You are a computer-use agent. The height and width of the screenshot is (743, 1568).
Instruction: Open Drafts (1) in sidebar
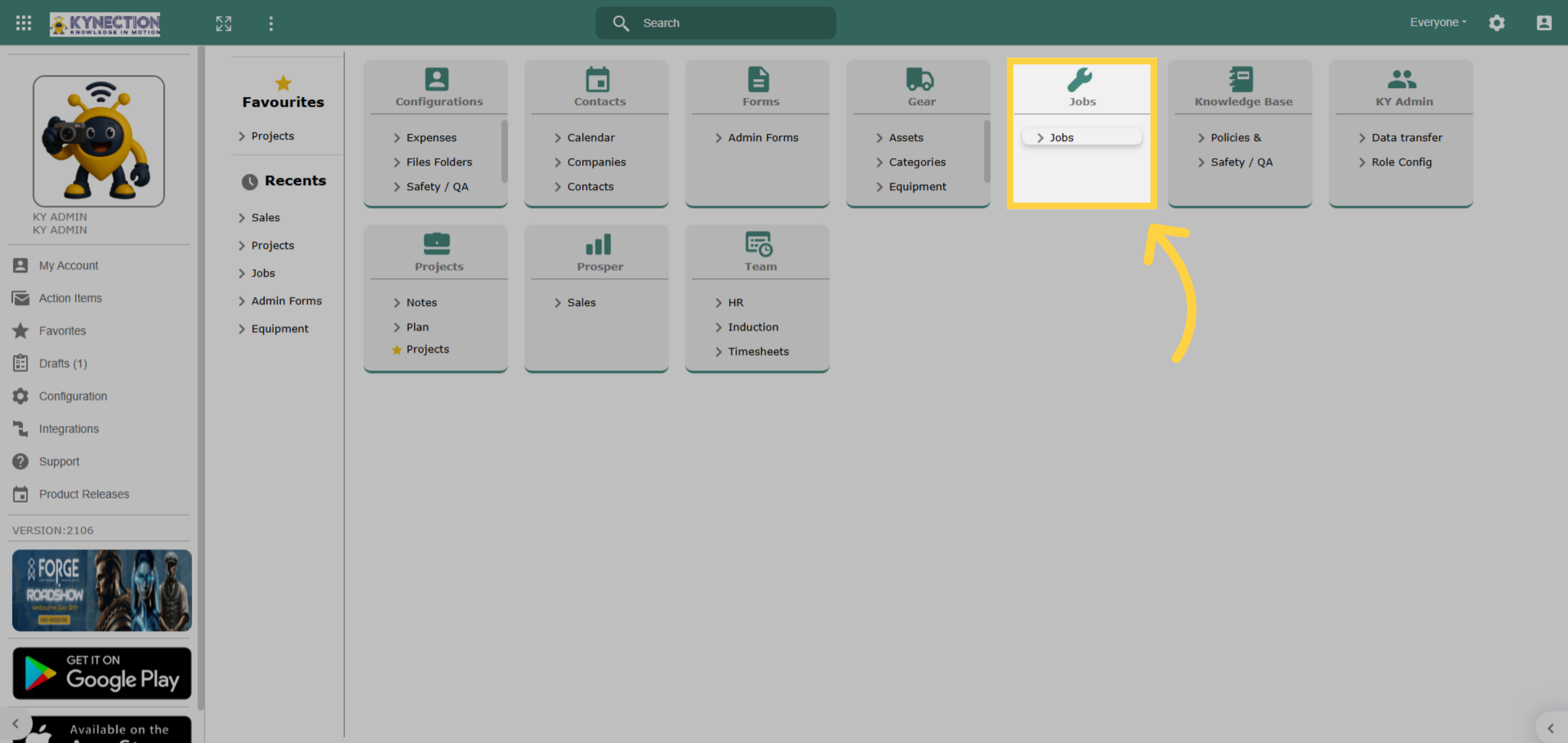63,363
